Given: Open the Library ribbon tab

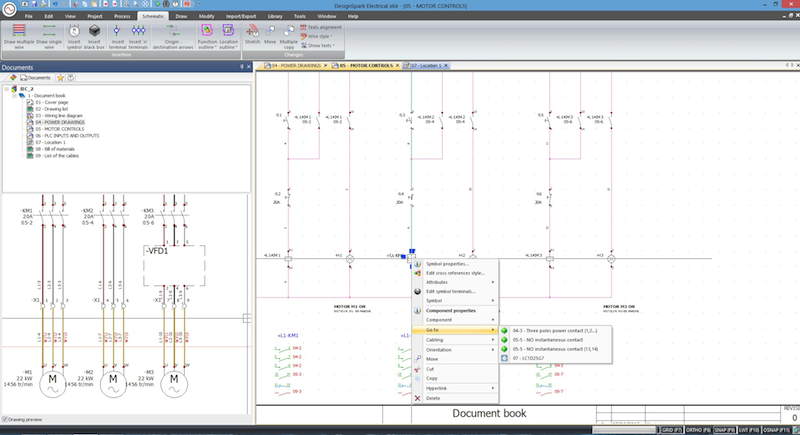Looking at the screenshot, I should coord(275,16).
